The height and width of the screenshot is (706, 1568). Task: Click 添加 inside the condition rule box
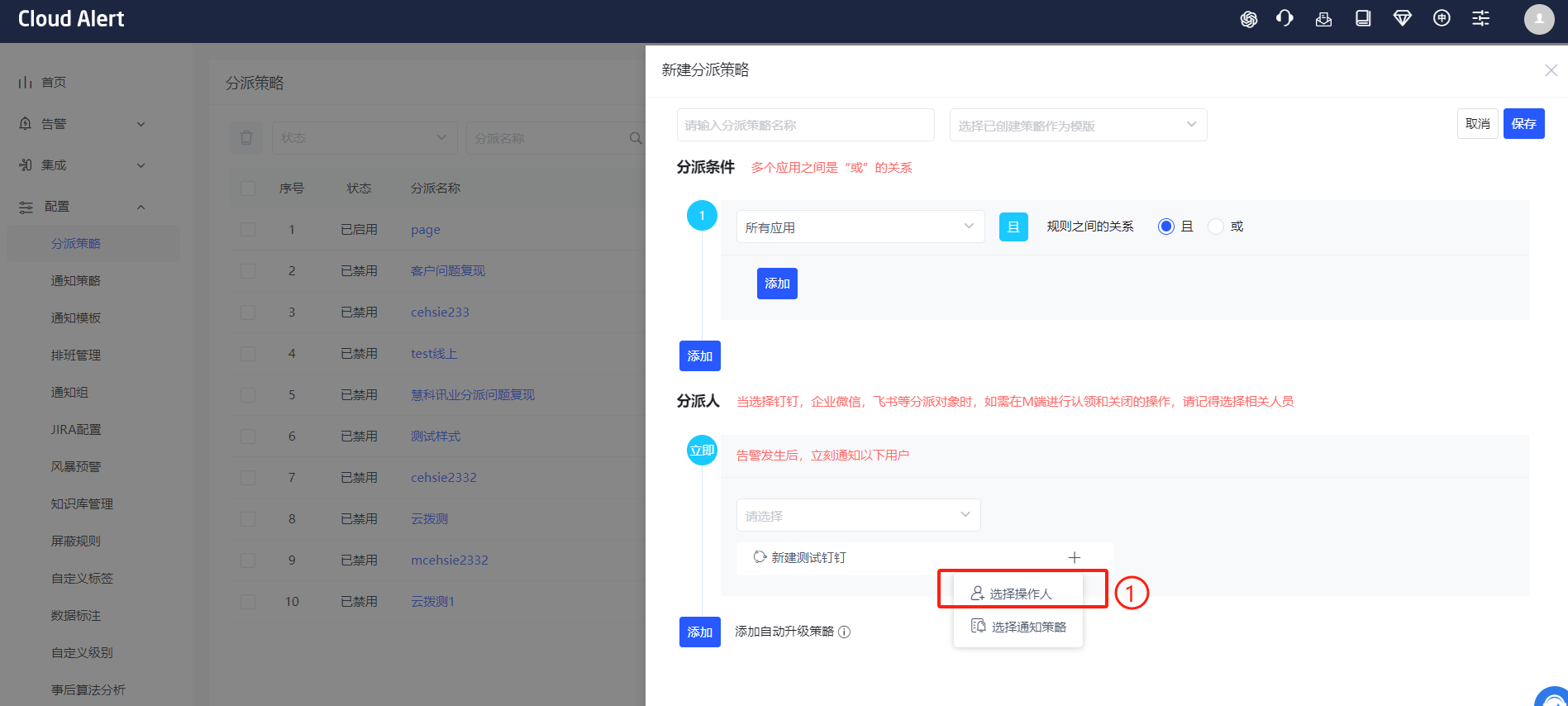point(777,284)
